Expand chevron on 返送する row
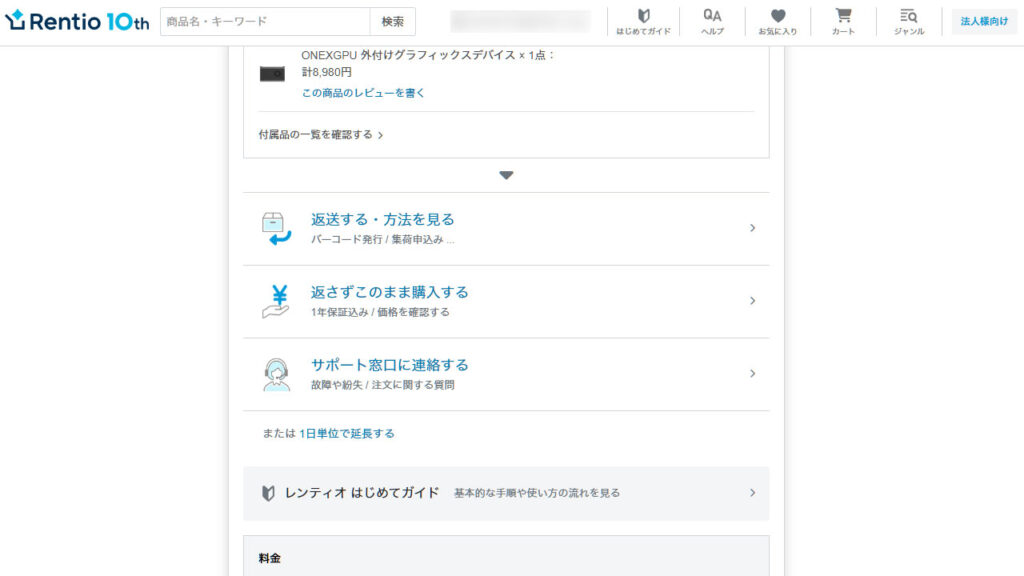Image resolution: width=1024 pixels, height=576 pixels. coord(752,228)
